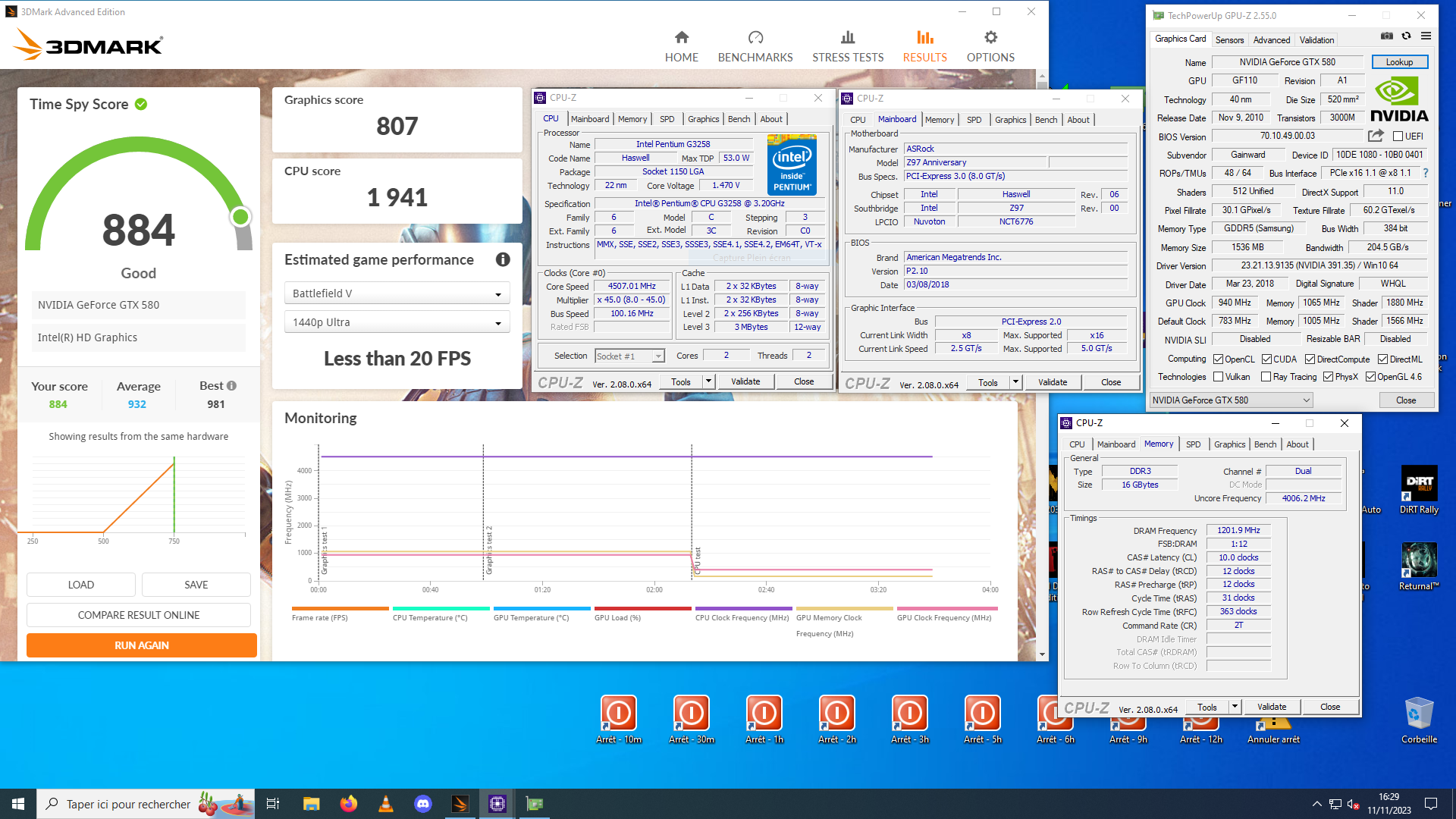Open the 3DMark HOME section
Image resolution: width=1456 pixels, height=819 pixels.
681,47
